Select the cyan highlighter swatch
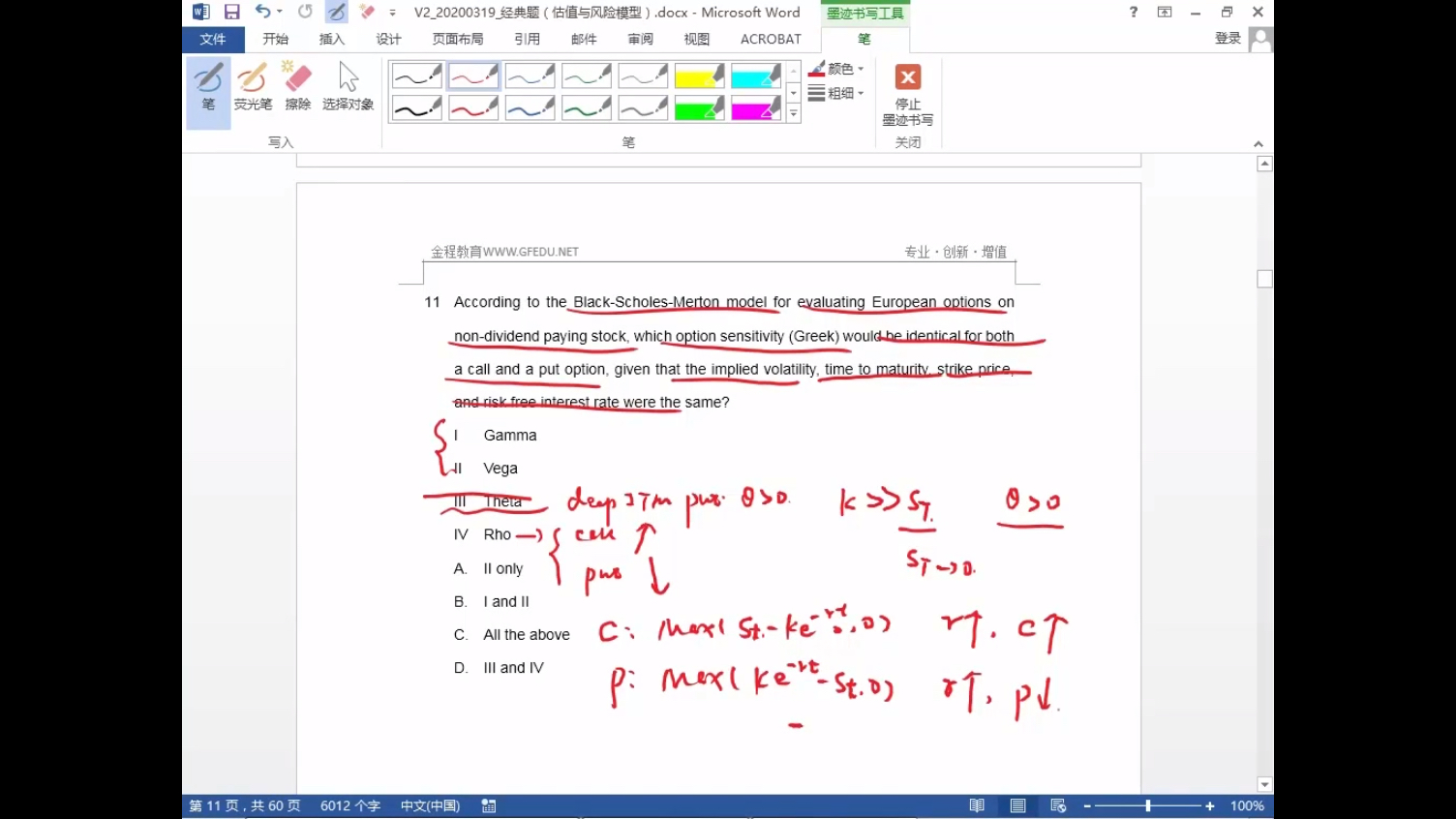 point(756,76)
